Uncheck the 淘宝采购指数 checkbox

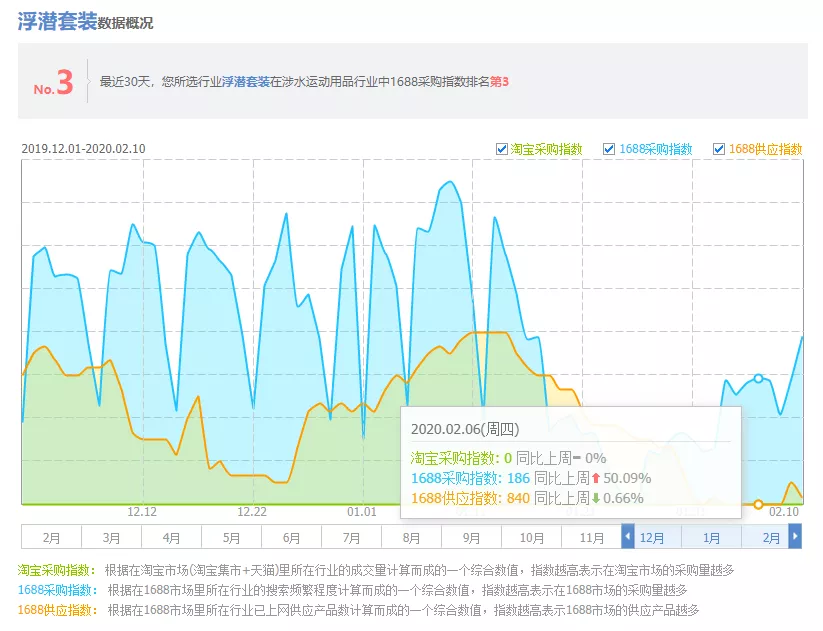click(x=502, y=149)
